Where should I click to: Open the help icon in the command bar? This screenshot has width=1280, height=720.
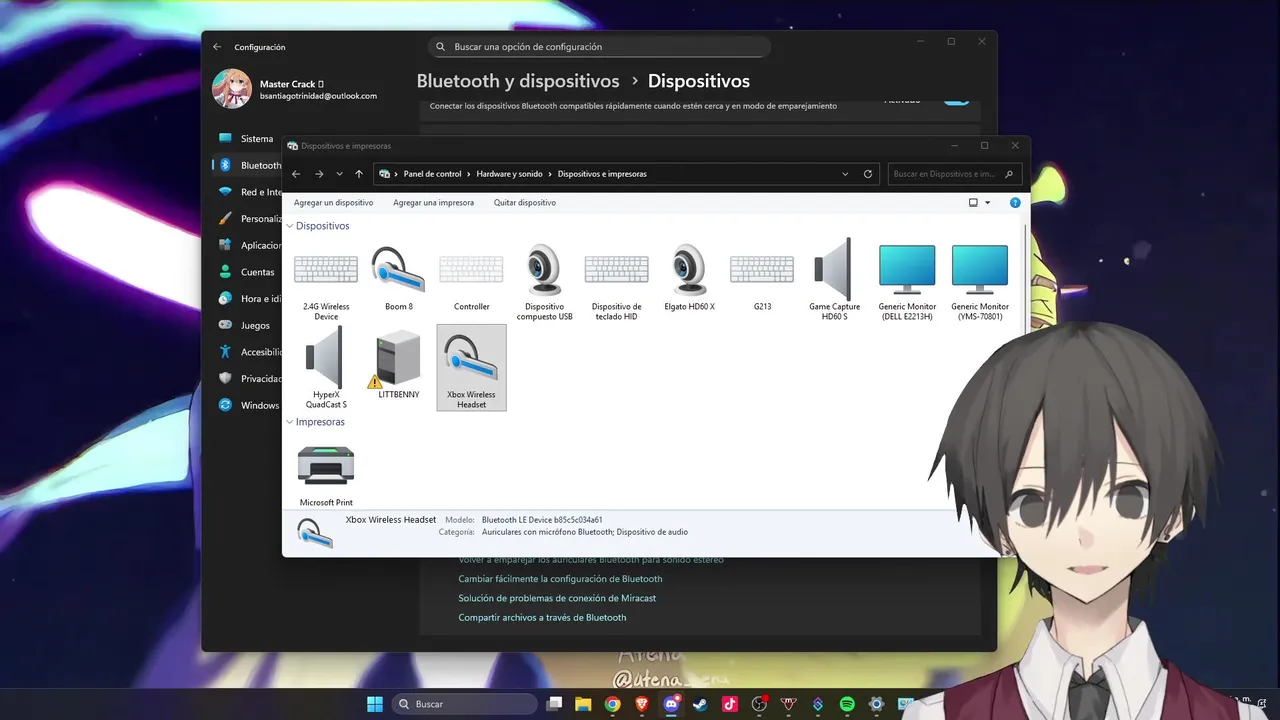pyautogui.click(x=1015, y=202)
